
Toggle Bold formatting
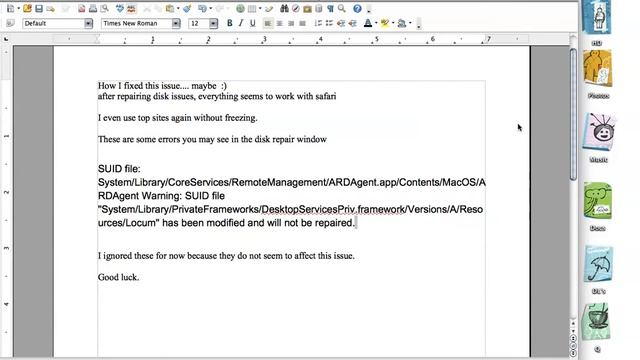[x=229, y=23]
